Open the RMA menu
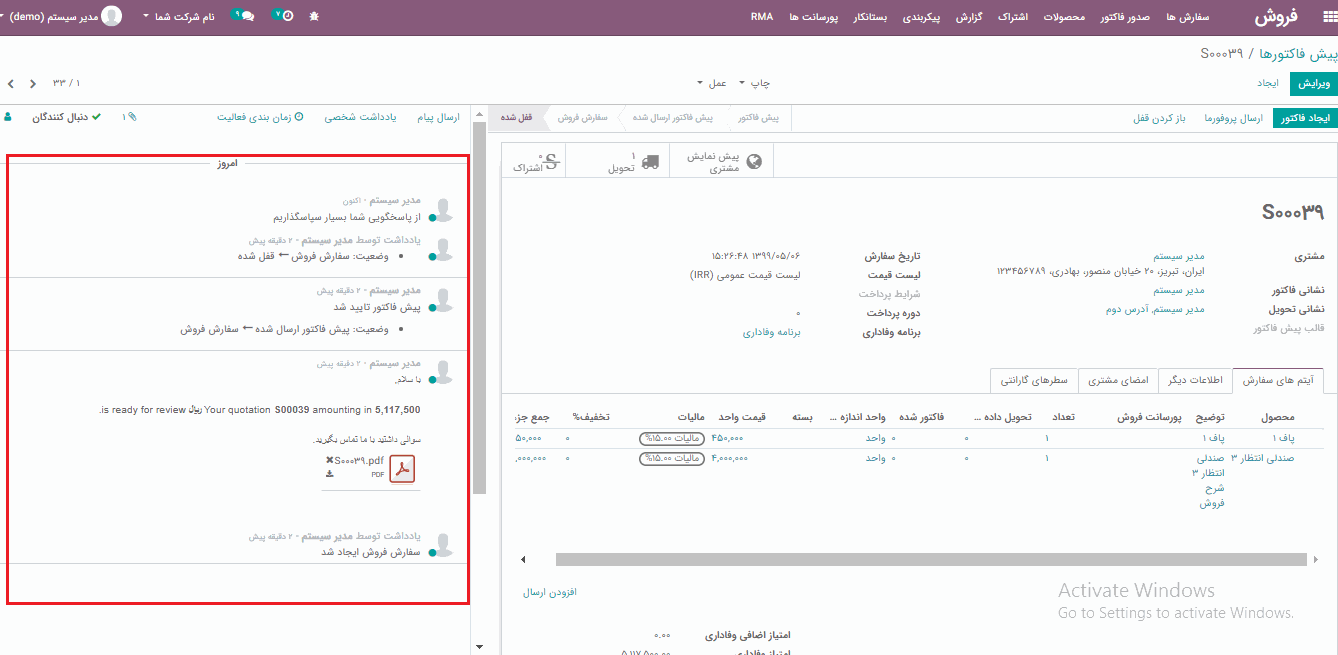The height and width of the screenshot is (655, 1338). [762, 17]
